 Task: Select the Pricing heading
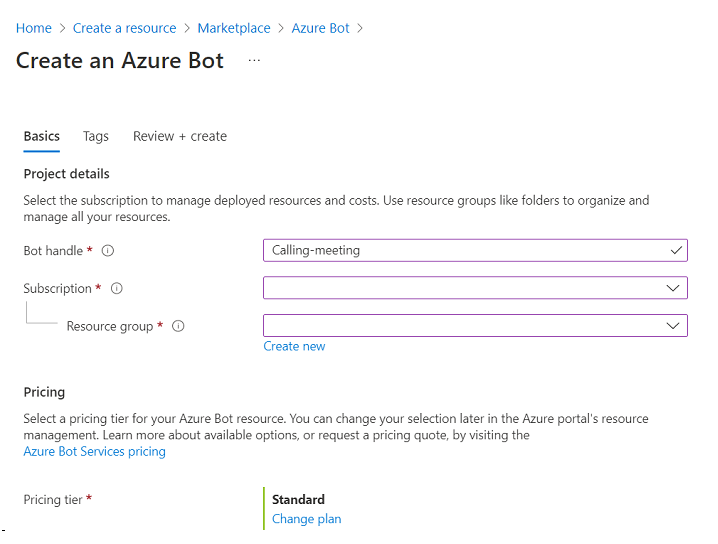tap(44, 392)
